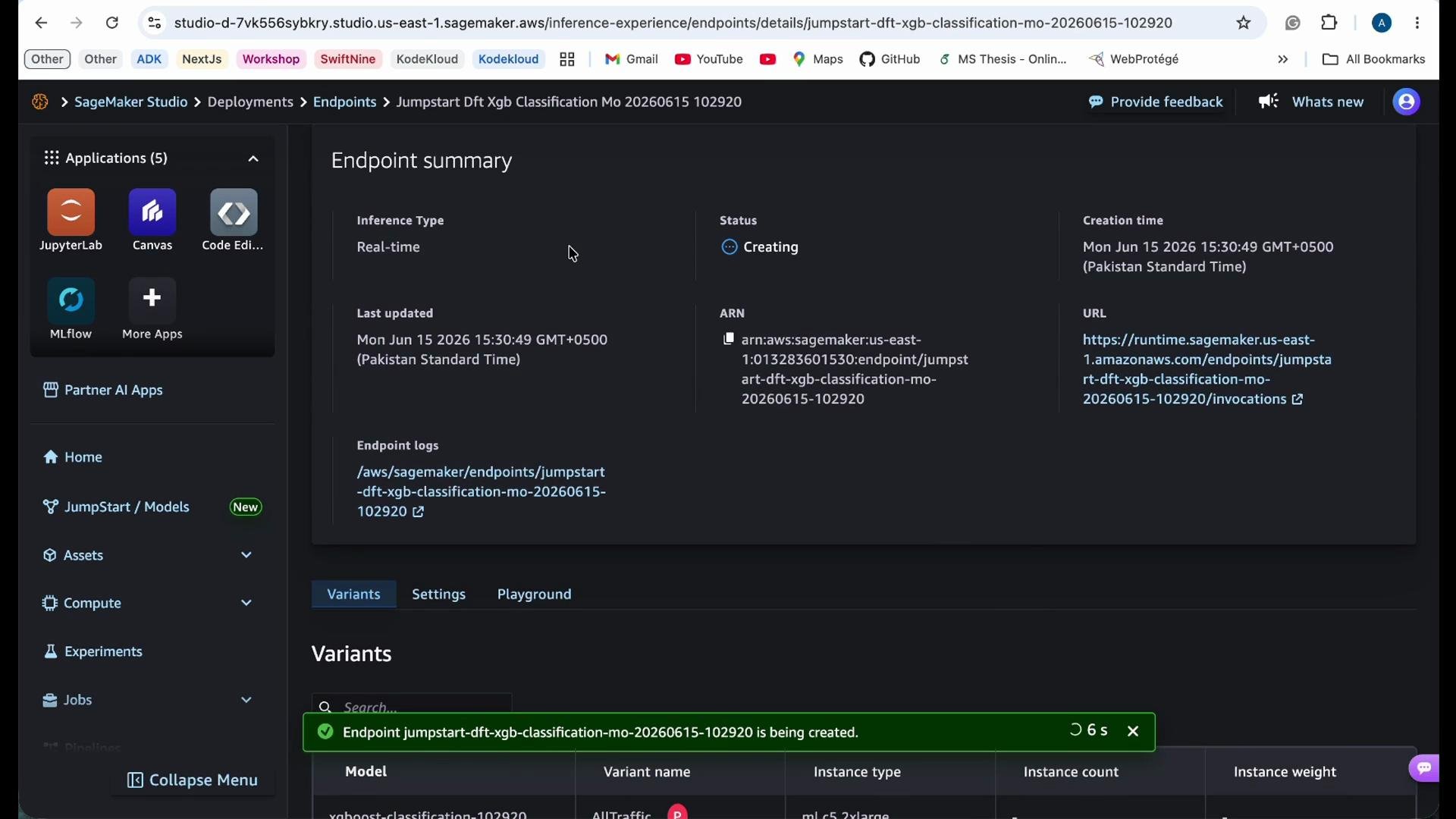Bookmark this page with star icon
The width and height of the screenshot is (1456, 819).
1244,23
